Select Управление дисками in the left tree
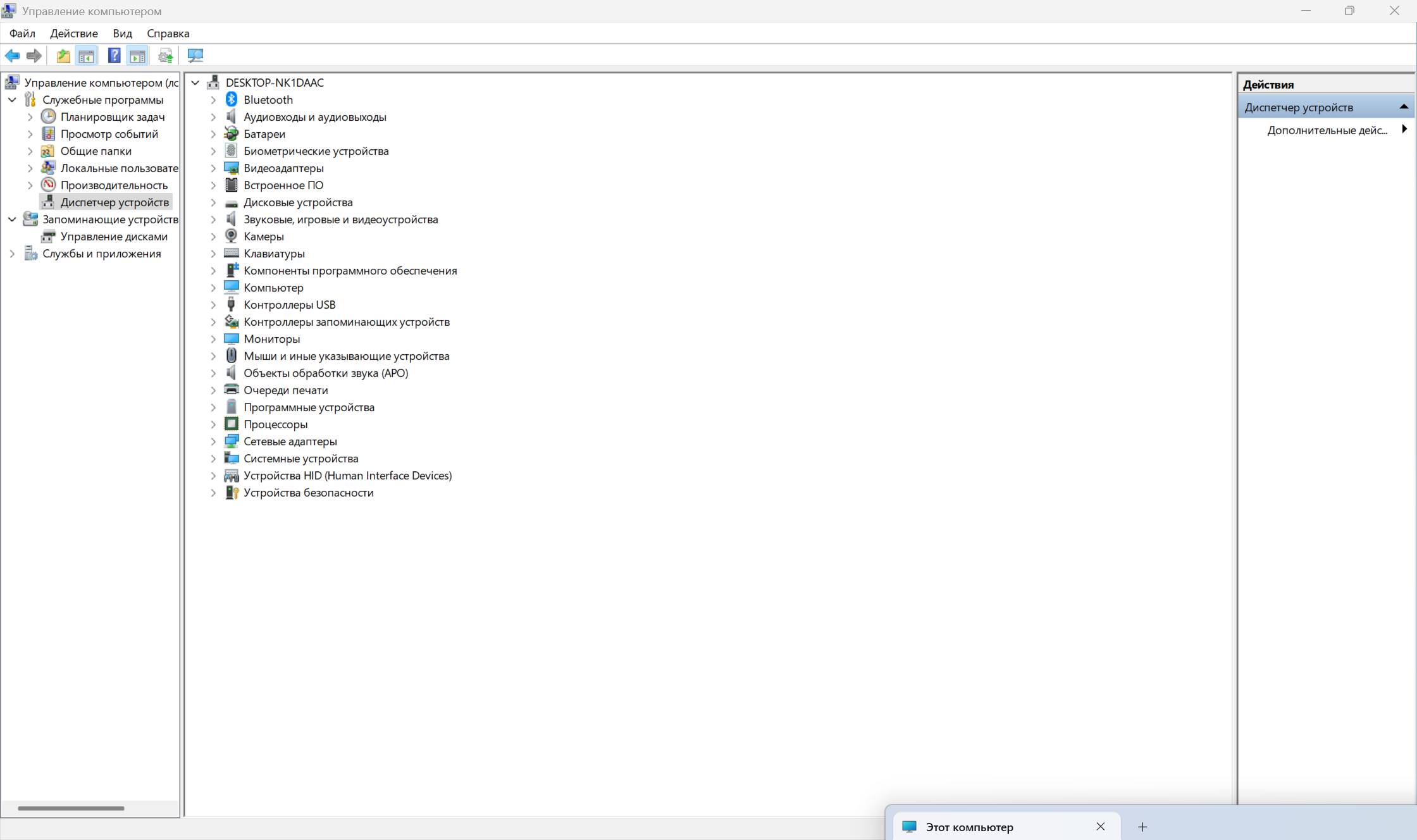Screen dimensions: 1417x840 point(114,237)
